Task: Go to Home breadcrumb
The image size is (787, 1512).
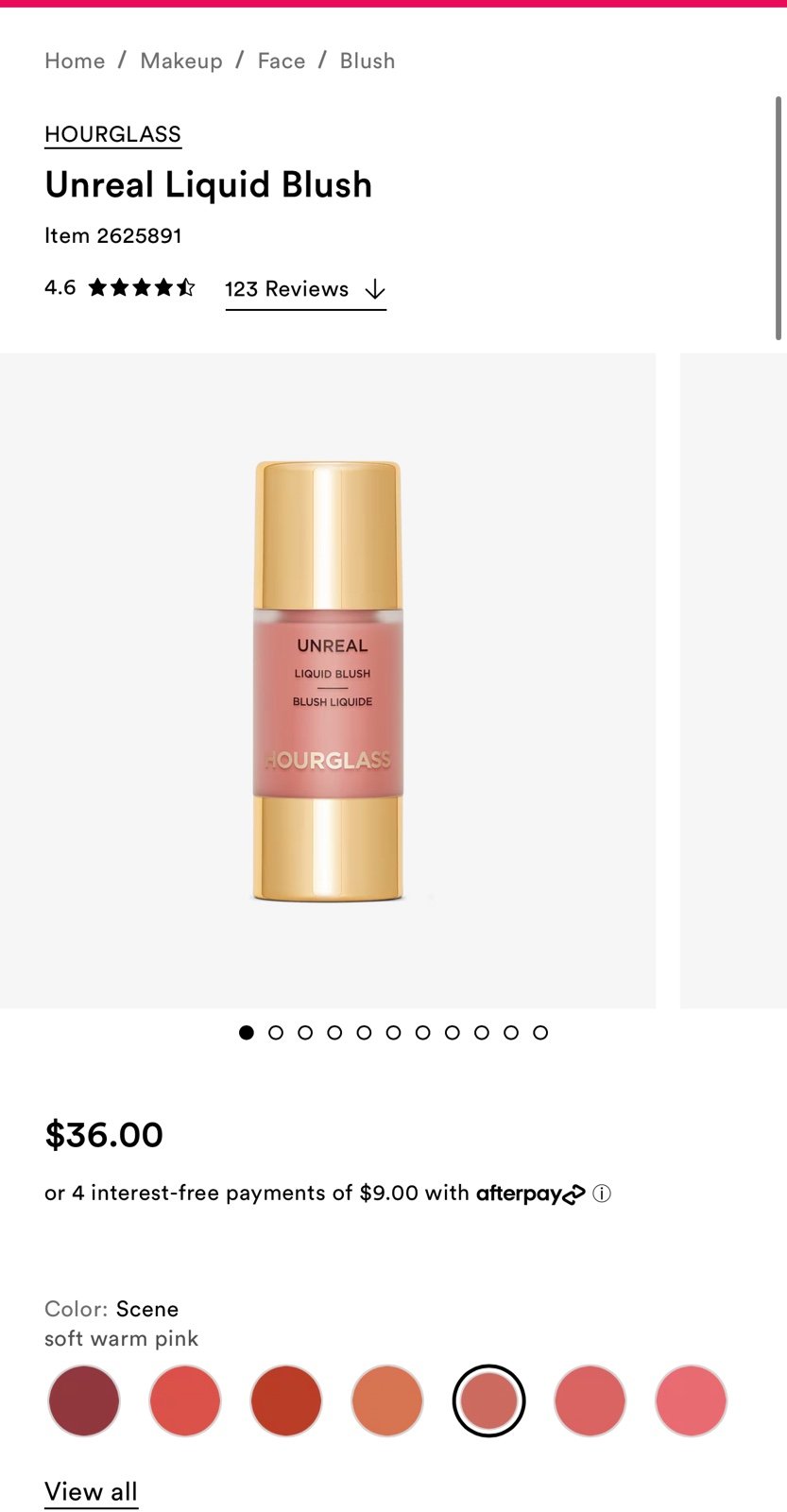Action: [x=75, y=60]
